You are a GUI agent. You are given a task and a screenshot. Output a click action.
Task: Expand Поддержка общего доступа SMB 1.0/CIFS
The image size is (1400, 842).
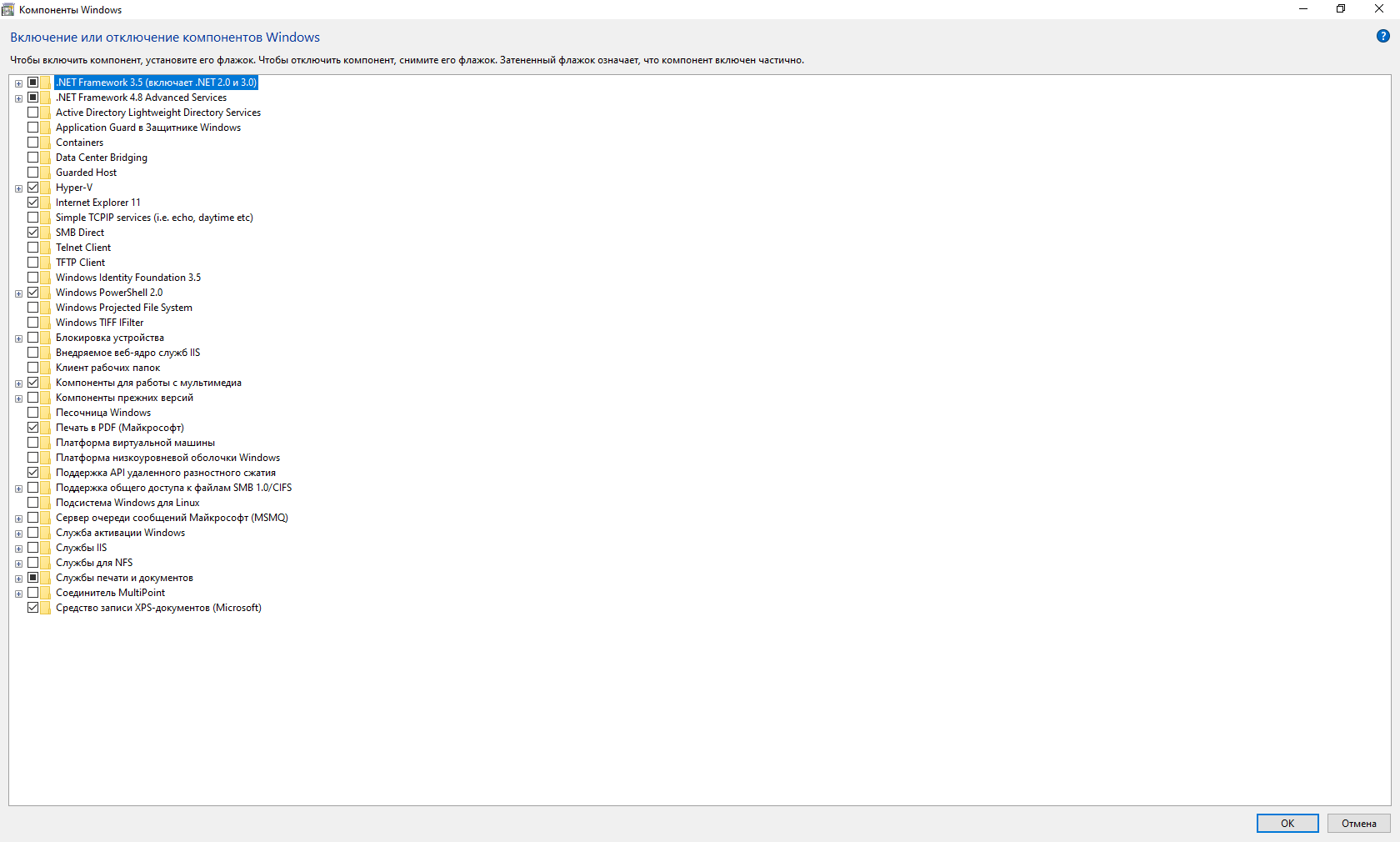pos(18,489)
